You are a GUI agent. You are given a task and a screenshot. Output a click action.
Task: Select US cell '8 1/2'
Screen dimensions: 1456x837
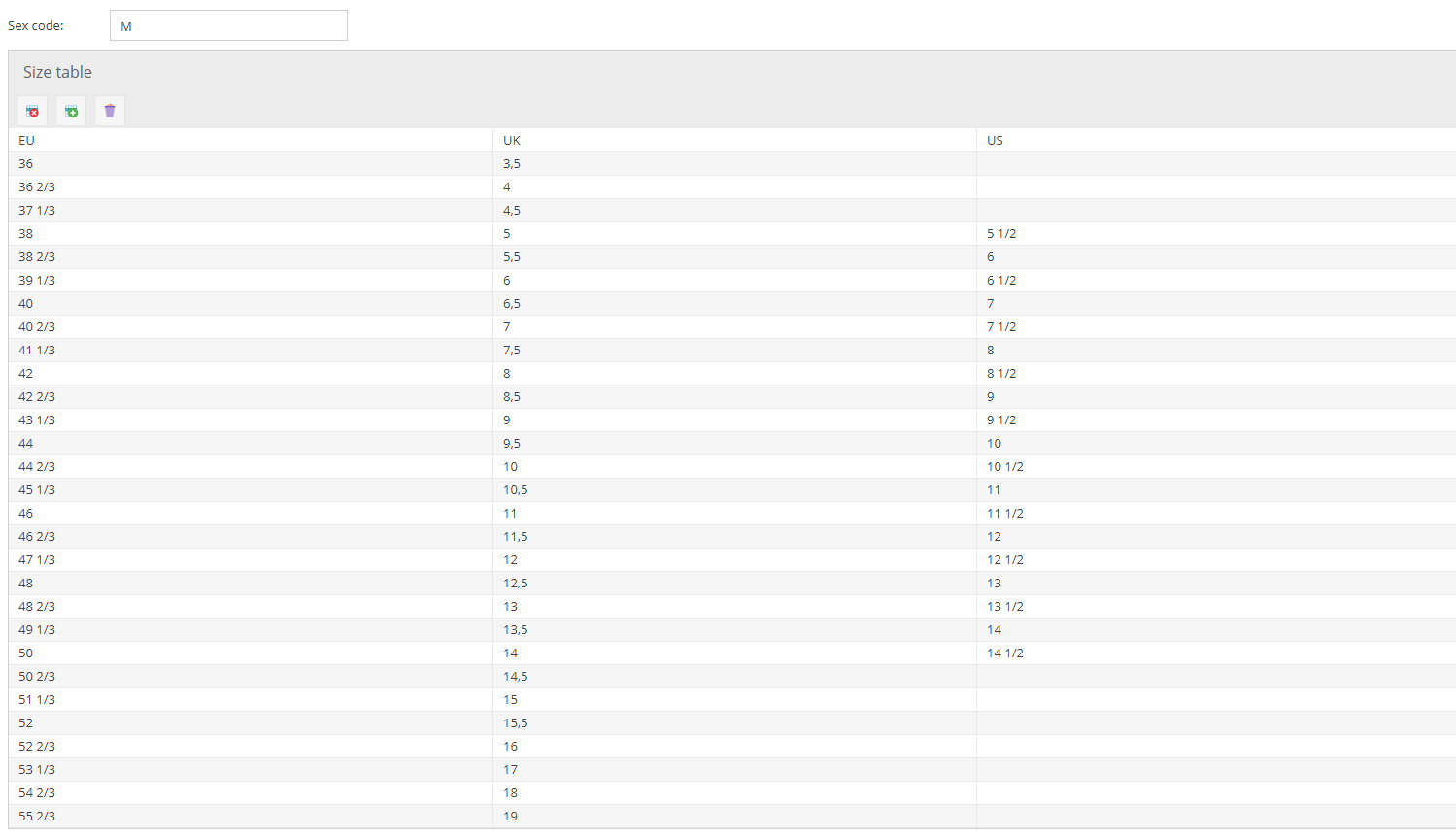[x=1216, y=373]
